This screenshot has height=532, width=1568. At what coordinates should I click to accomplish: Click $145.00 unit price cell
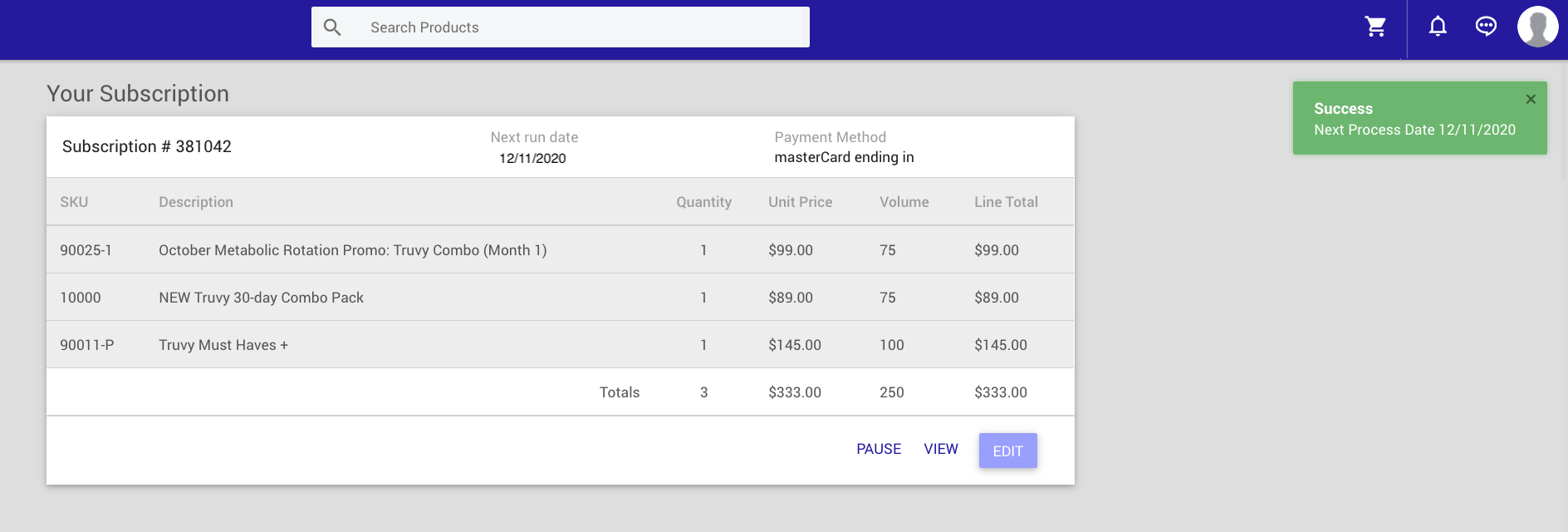(794, 345)
